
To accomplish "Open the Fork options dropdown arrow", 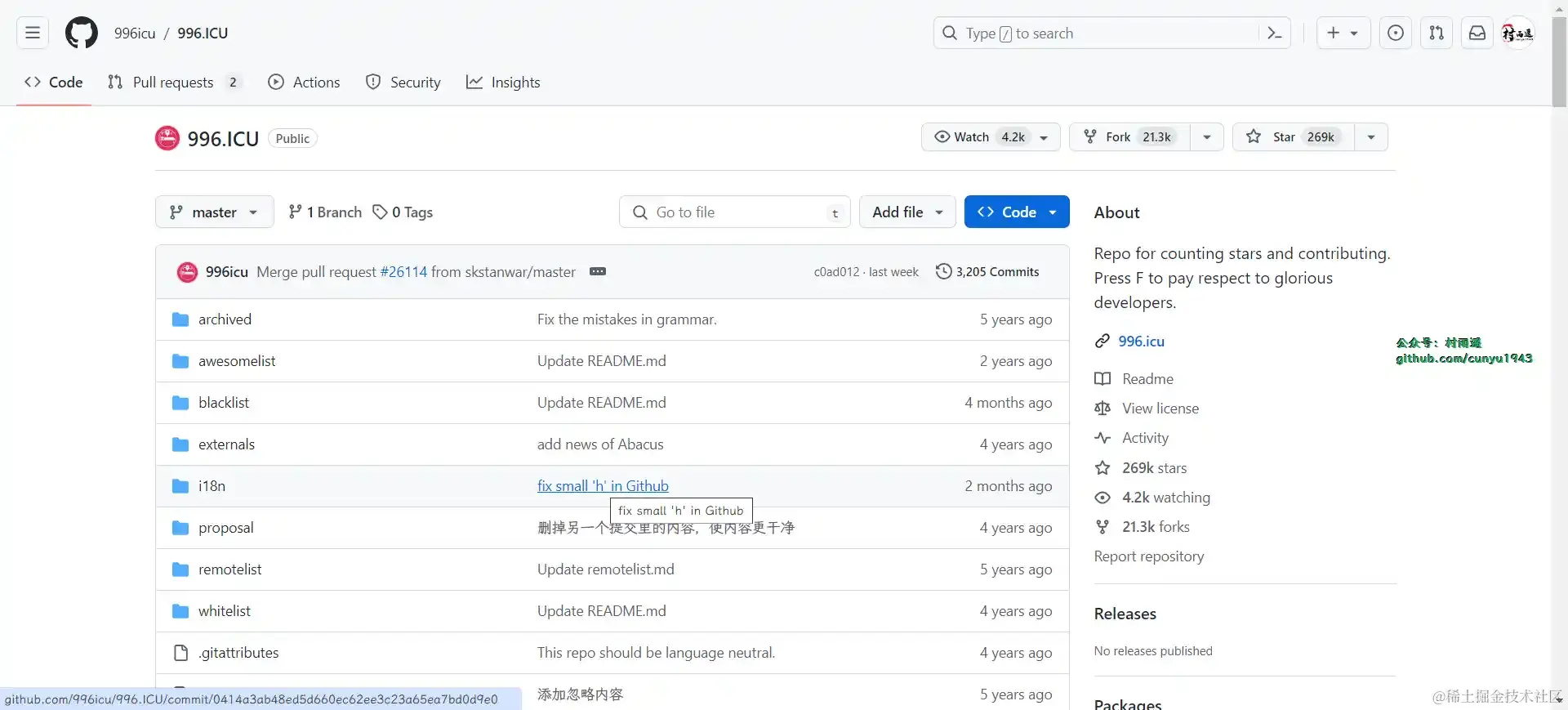I will pyautogui.click(x=1206, y=137).
